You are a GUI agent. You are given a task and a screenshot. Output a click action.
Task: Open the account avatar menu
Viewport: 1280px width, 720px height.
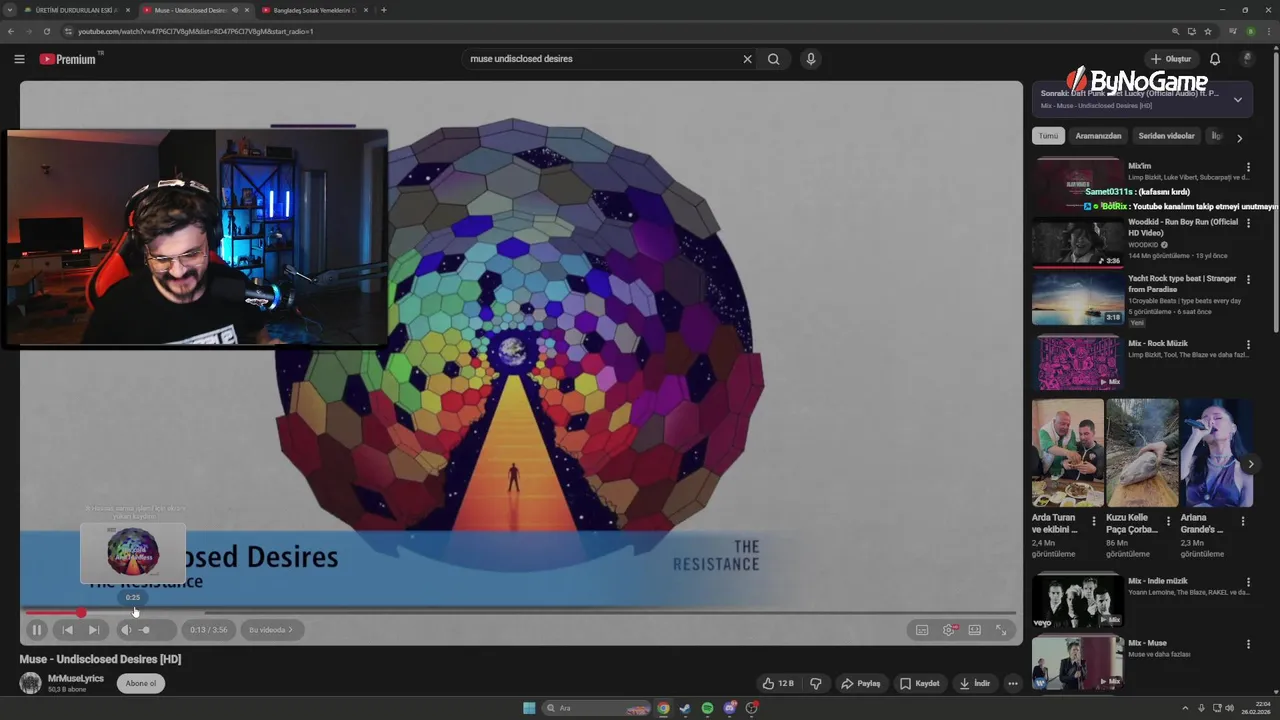coord(1247,59)
